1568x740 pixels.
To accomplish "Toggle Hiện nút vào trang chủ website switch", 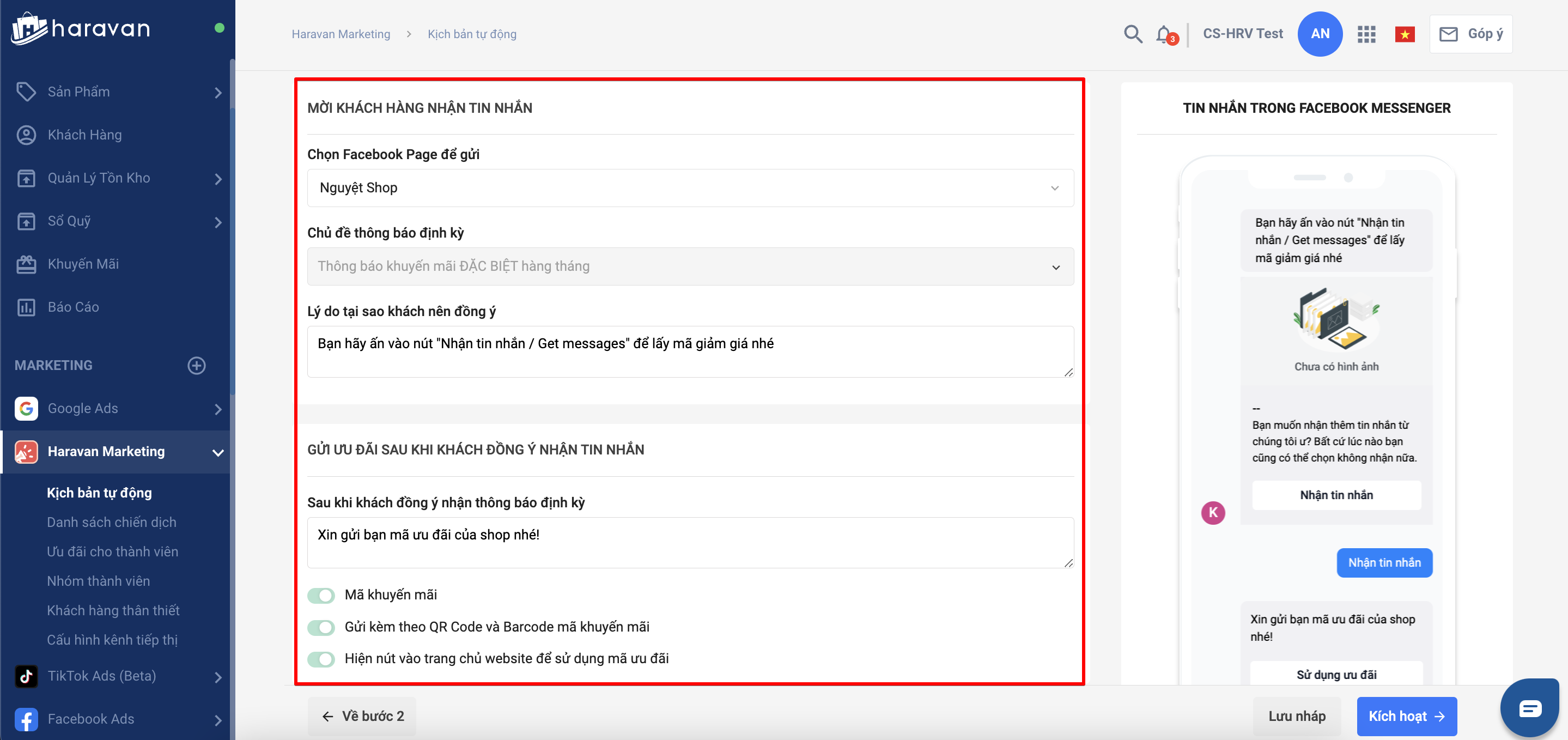I will [321, 659].
